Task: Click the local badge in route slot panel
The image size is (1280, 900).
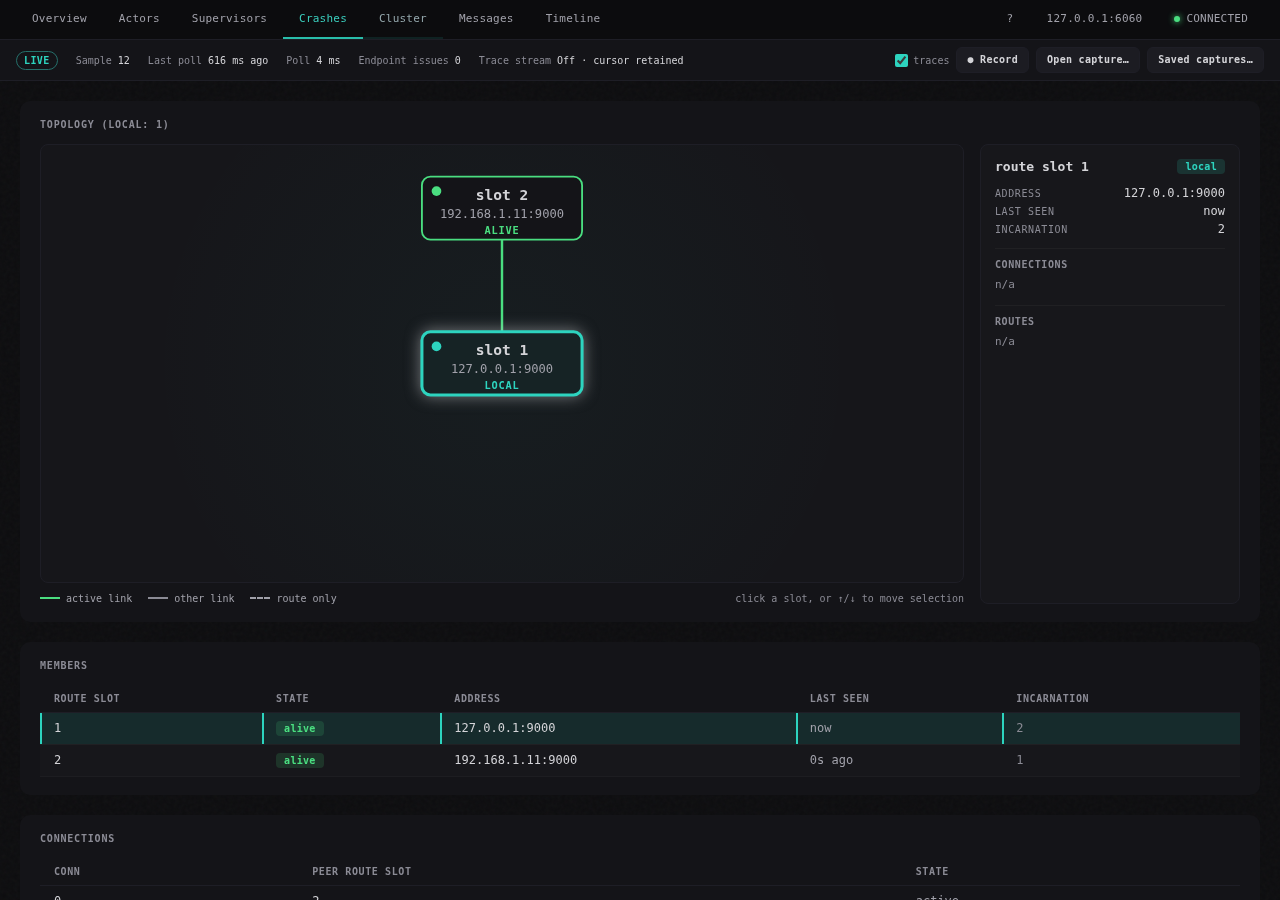Action: [x=1201, y=166]
